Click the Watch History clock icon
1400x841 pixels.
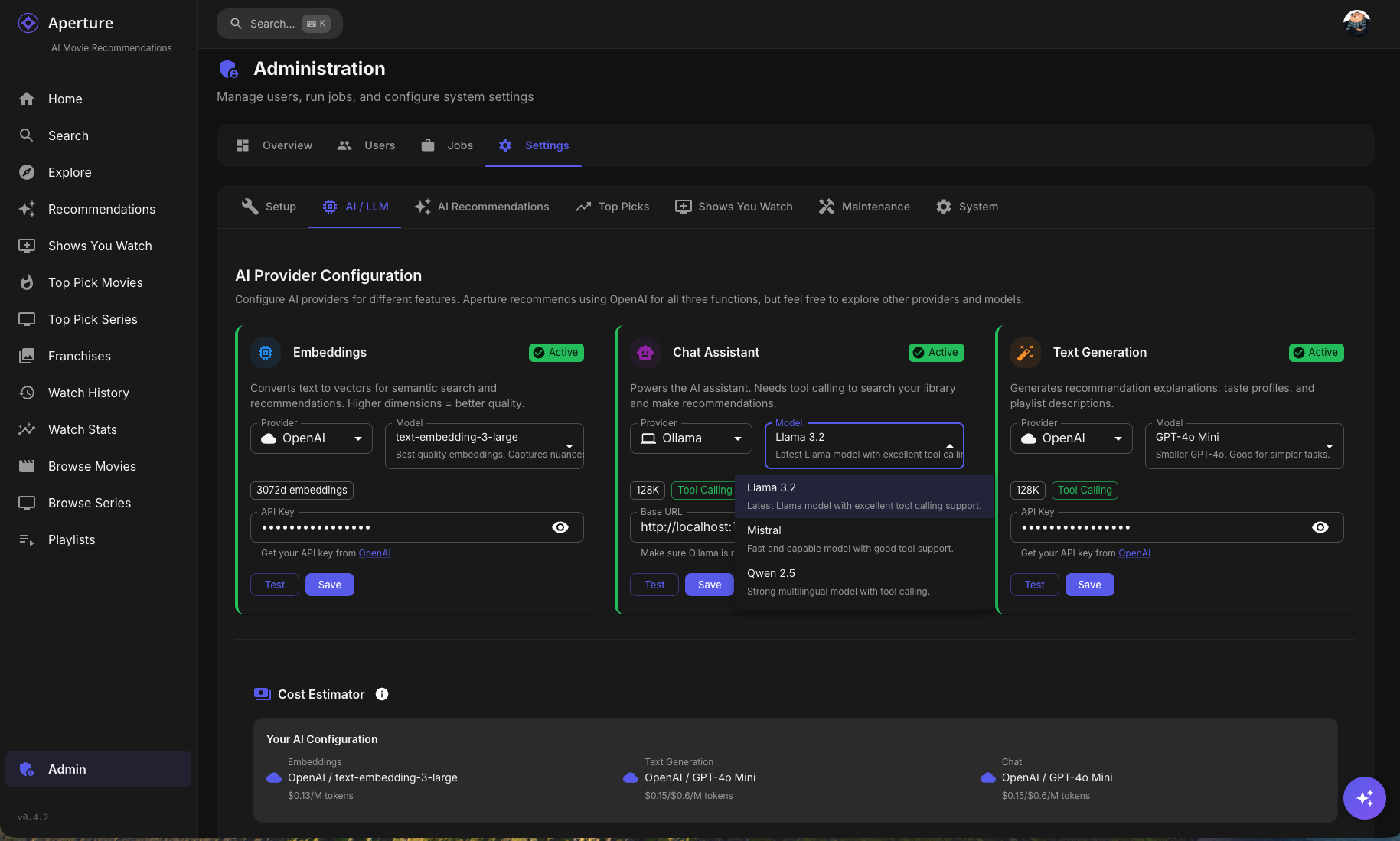click(27, 393)
